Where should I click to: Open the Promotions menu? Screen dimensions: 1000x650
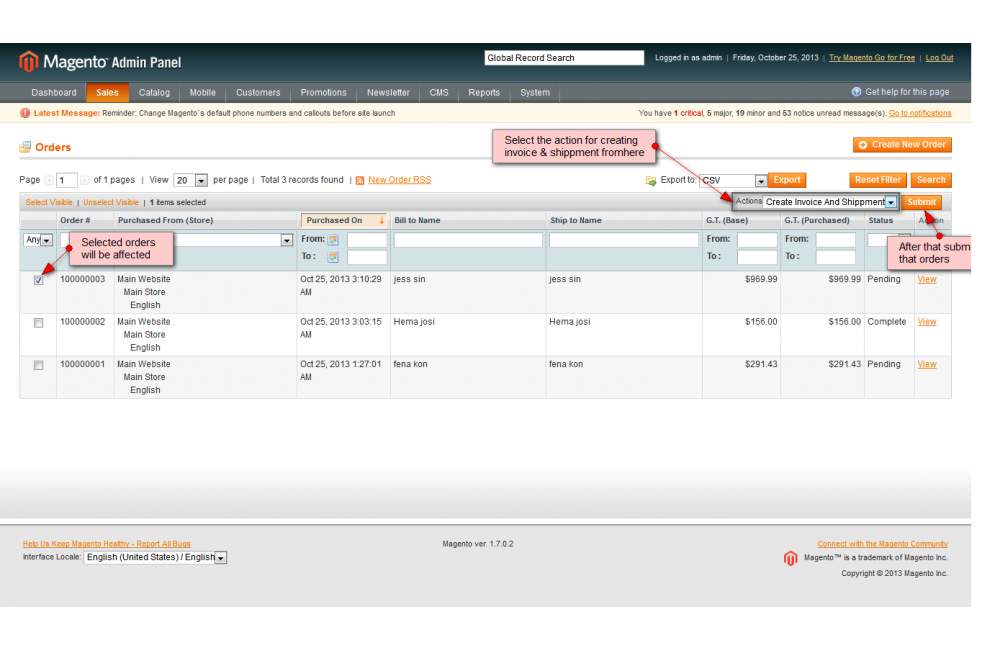[323, 92]
